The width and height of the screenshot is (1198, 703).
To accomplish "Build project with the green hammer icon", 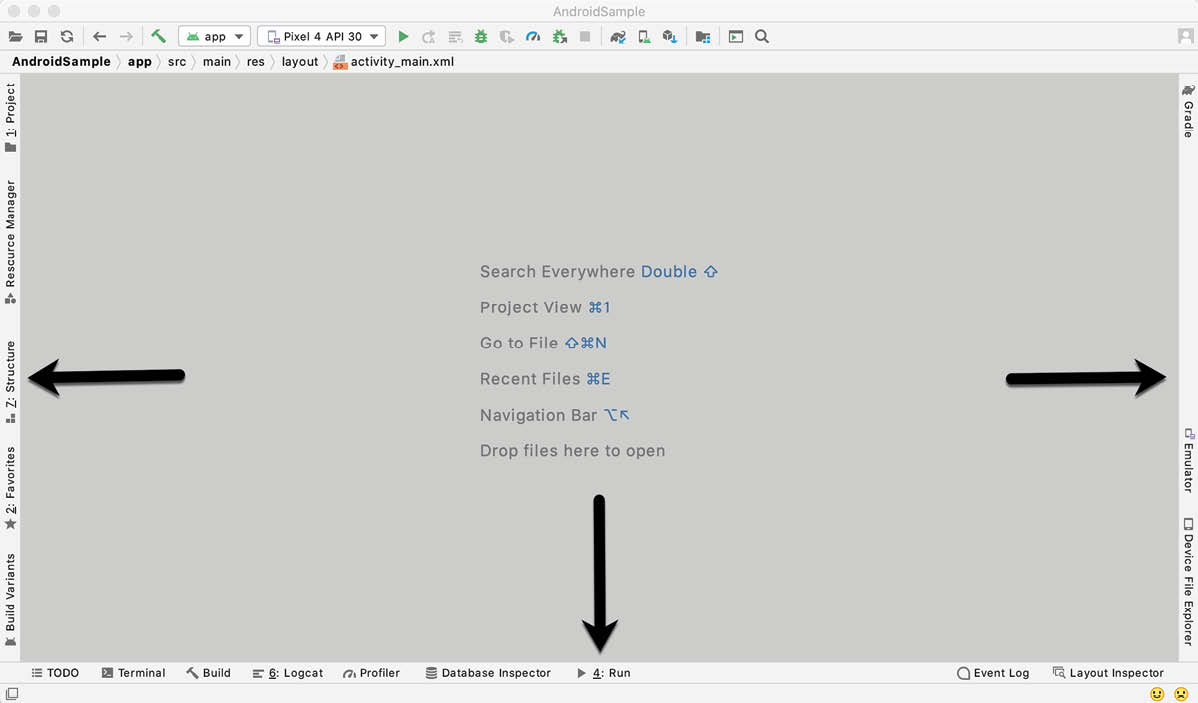I will click(158, 36).
